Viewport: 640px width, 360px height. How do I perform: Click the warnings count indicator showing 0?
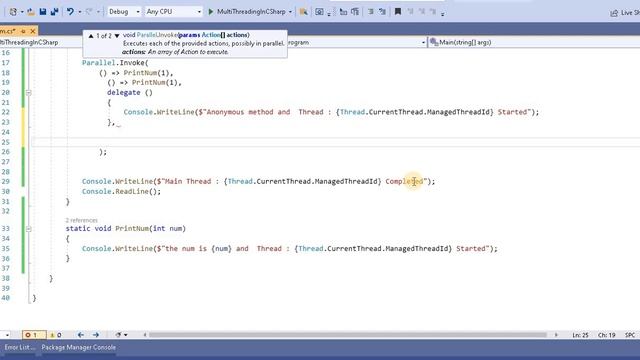click(x=56, y=335)
